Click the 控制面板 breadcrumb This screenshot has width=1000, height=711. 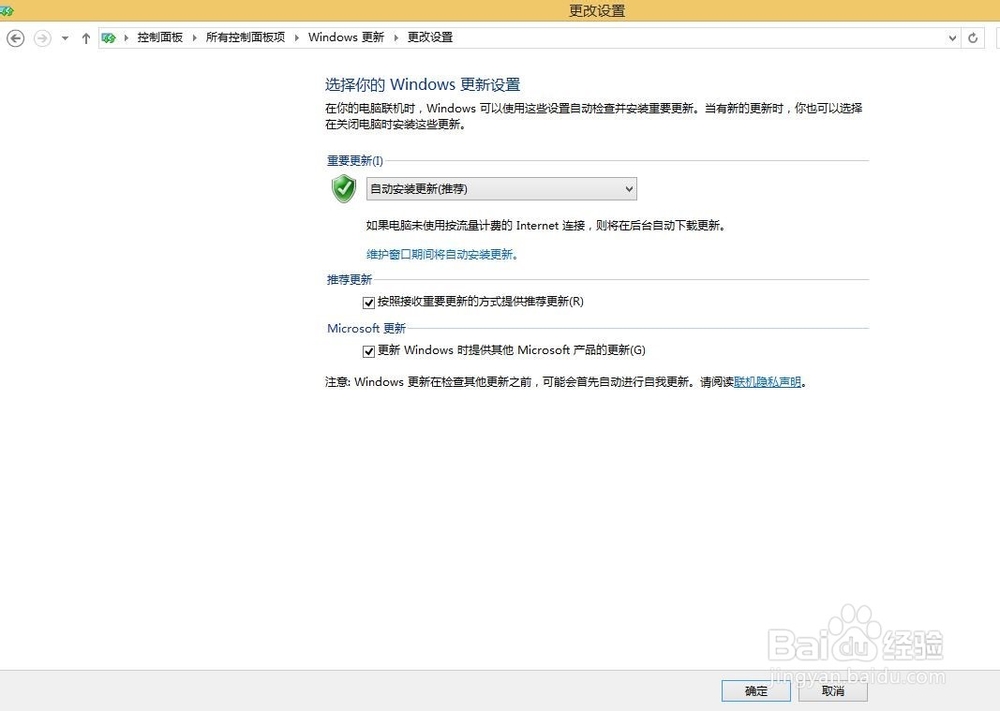[x=160, y=38]
